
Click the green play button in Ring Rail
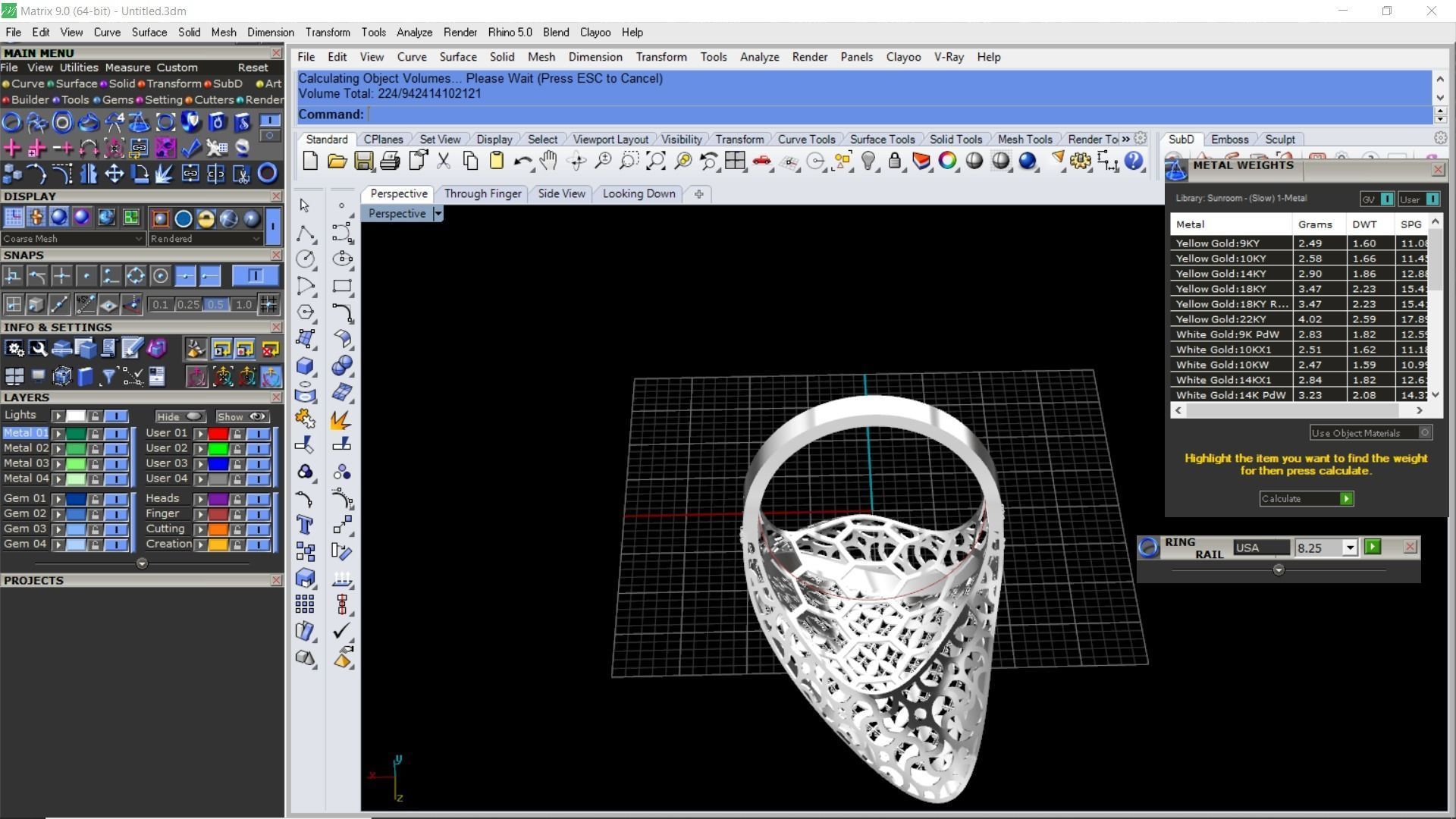coord(1372,547)
